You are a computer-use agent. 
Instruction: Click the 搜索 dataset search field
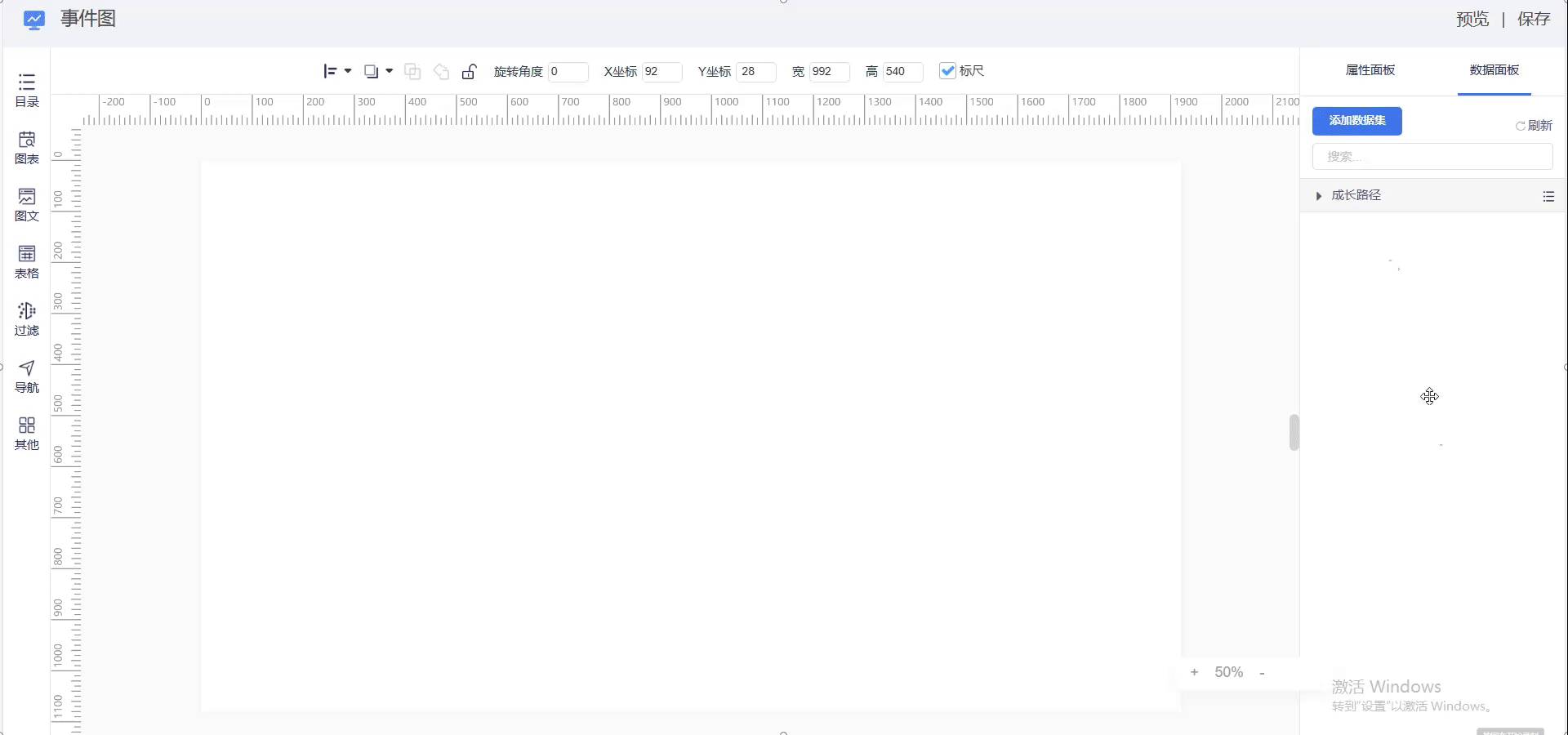(x=1432, y=157)
